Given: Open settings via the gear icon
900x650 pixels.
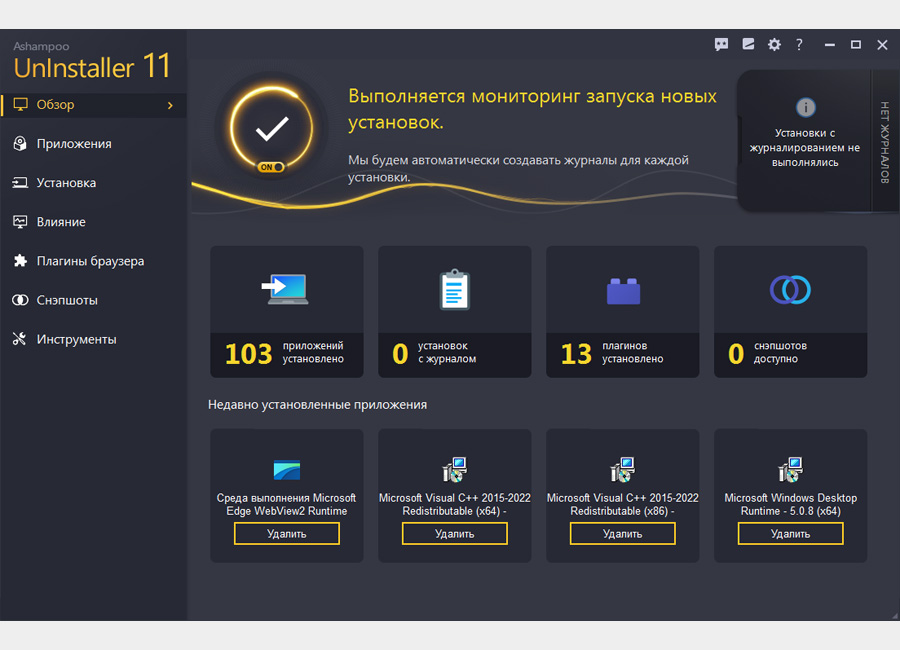Looking at the screenshot, I should pyautogui.click(x=774, y=44).
